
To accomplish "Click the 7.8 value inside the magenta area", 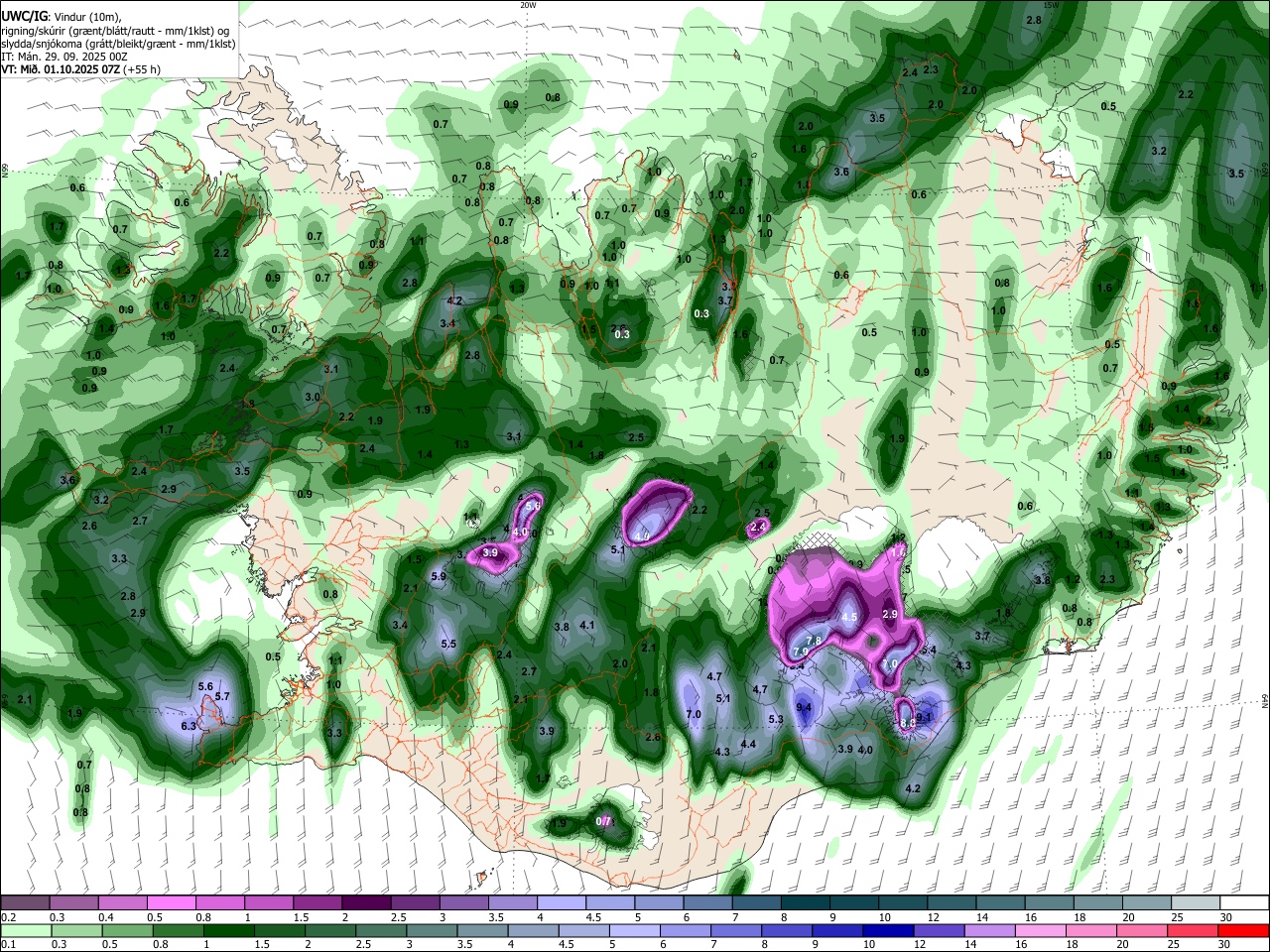I will pyautogui.click(x=813, y=641).
